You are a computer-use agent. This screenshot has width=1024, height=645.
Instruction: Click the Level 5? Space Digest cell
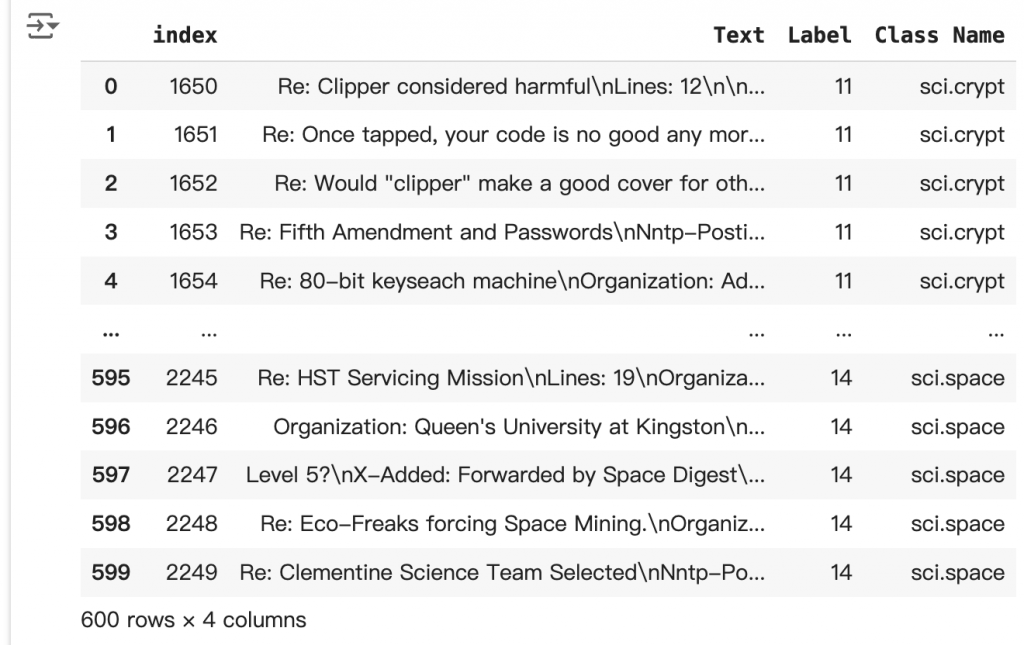coord(505,475)
